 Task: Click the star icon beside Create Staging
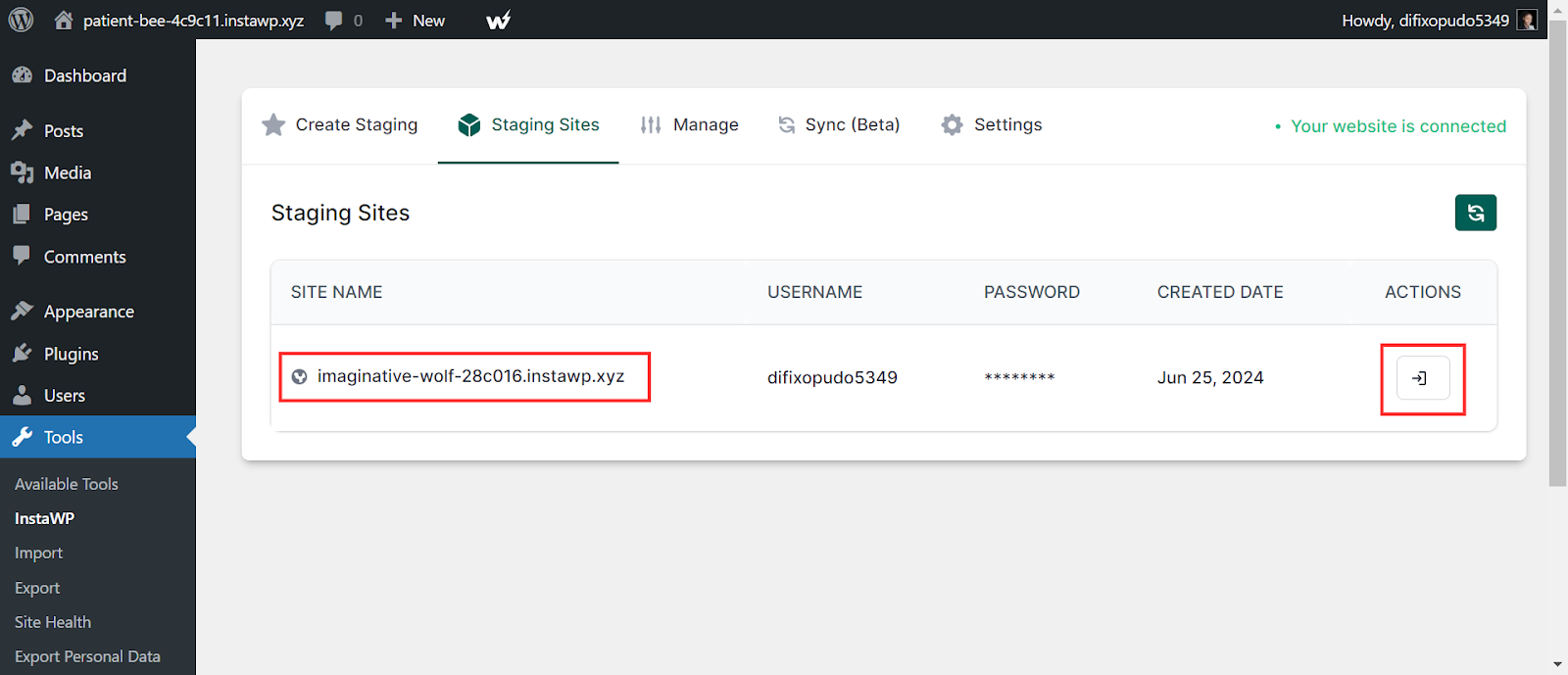pyautogui.click(x=273, y=124)
